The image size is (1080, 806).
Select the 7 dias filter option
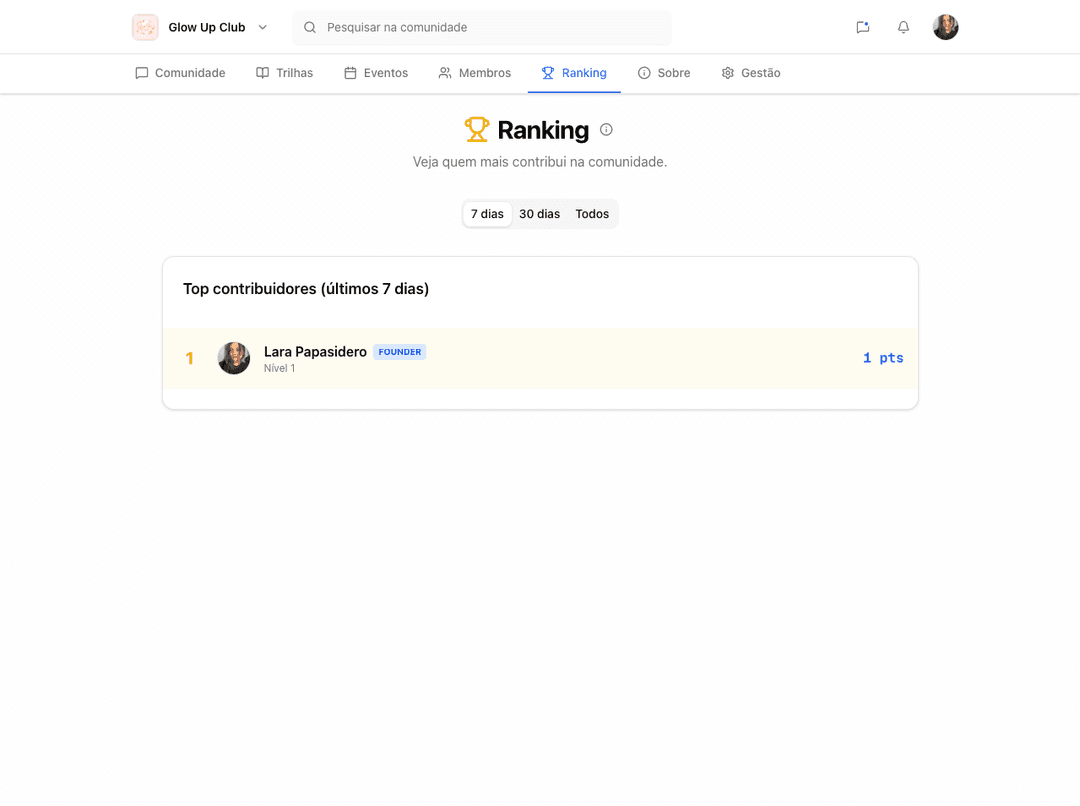tap(487, 213)
